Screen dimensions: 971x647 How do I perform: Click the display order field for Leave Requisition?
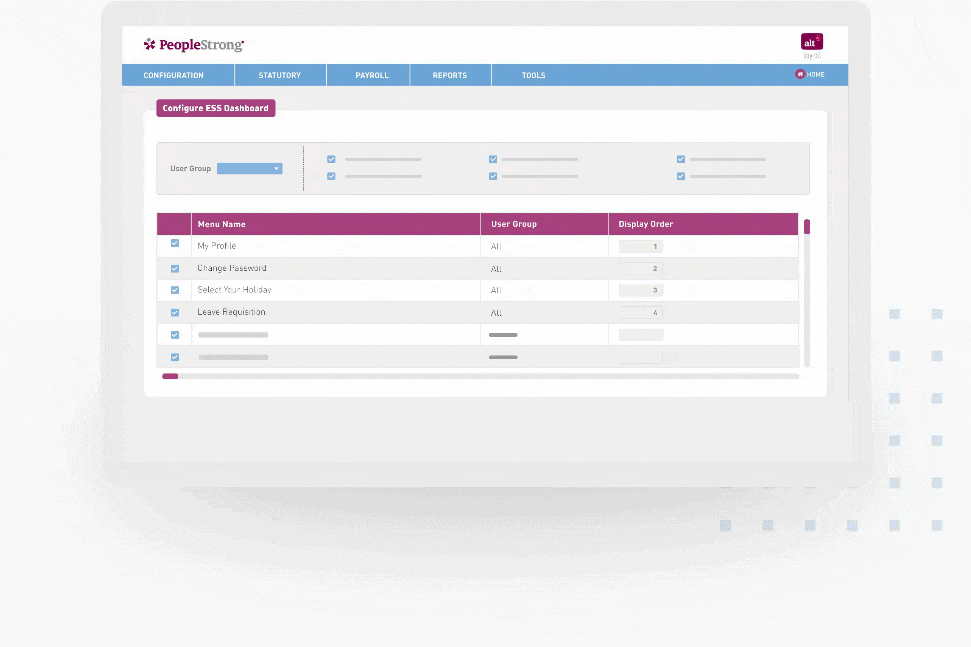coord(640,313)
